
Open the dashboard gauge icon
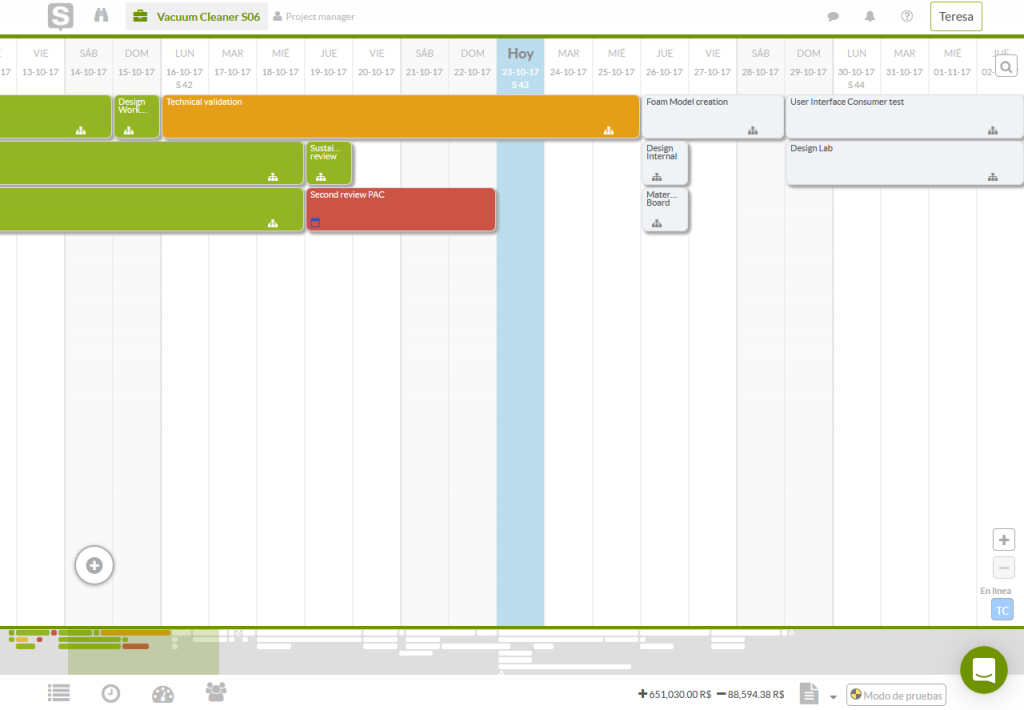[163, 694]
